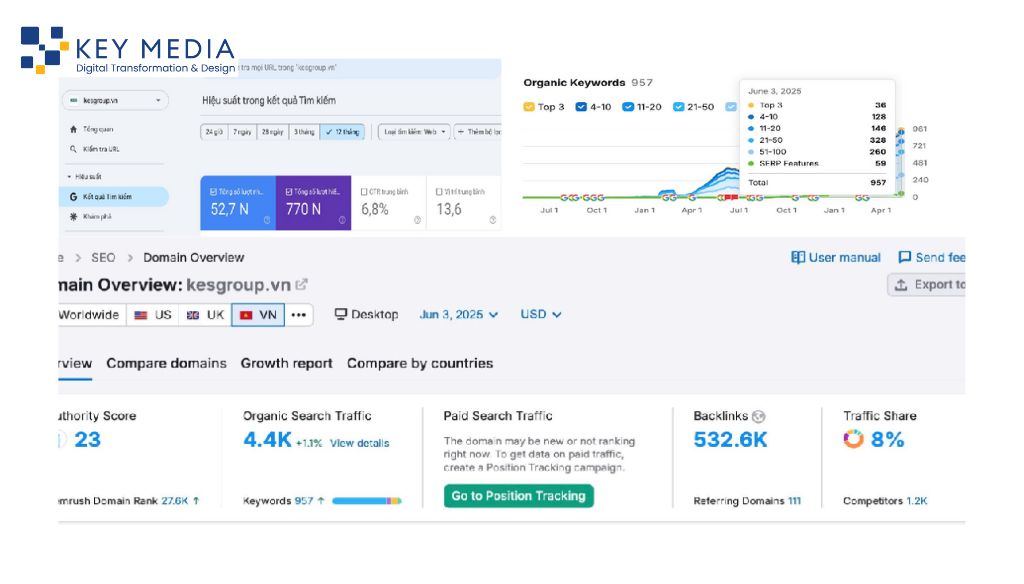This screenshot has height=584, width=1024.
Task: Click the Authority Score value 23
Action: click(x=88, y=440)
